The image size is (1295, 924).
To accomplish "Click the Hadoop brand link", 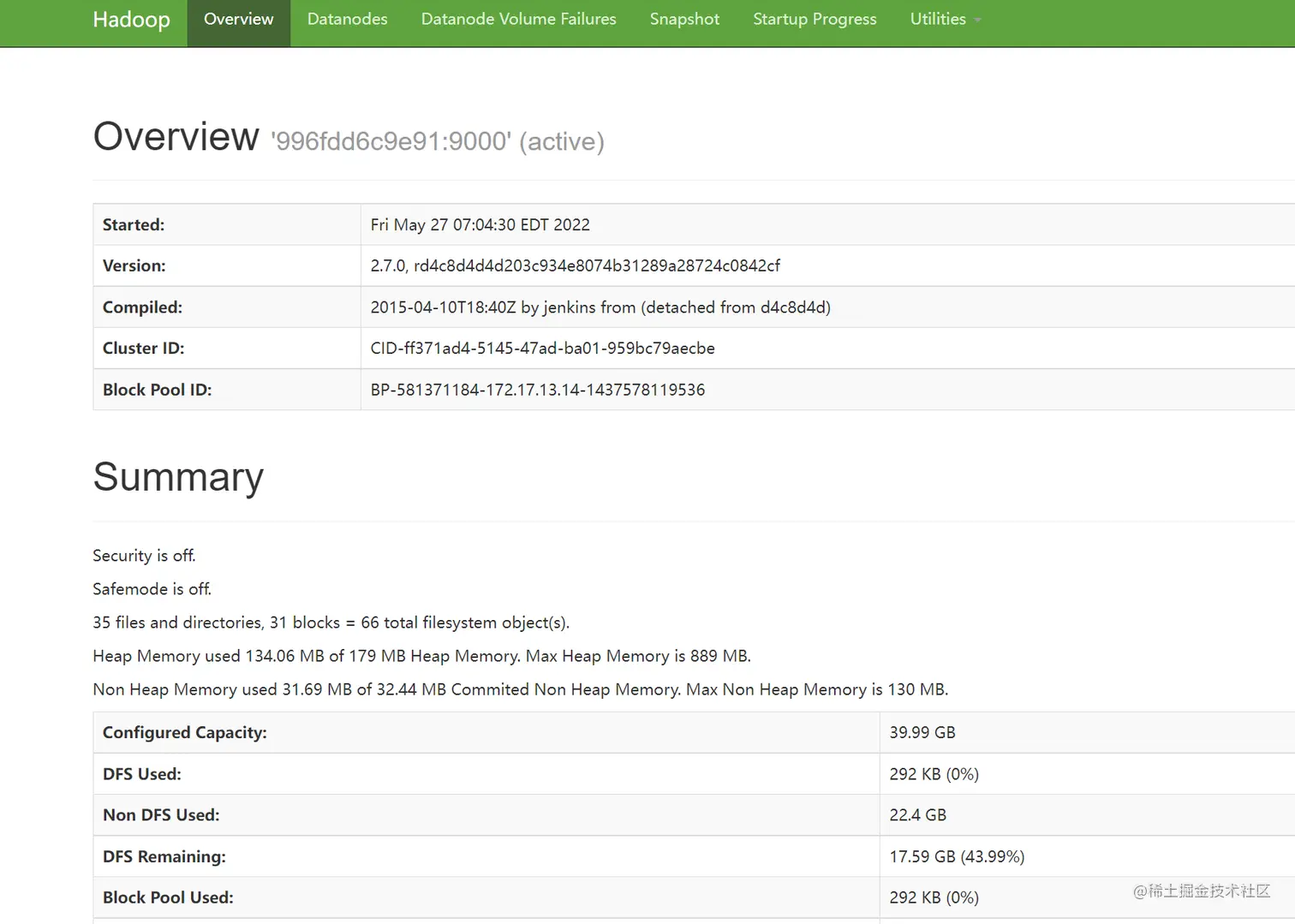I will click(131, 19).
